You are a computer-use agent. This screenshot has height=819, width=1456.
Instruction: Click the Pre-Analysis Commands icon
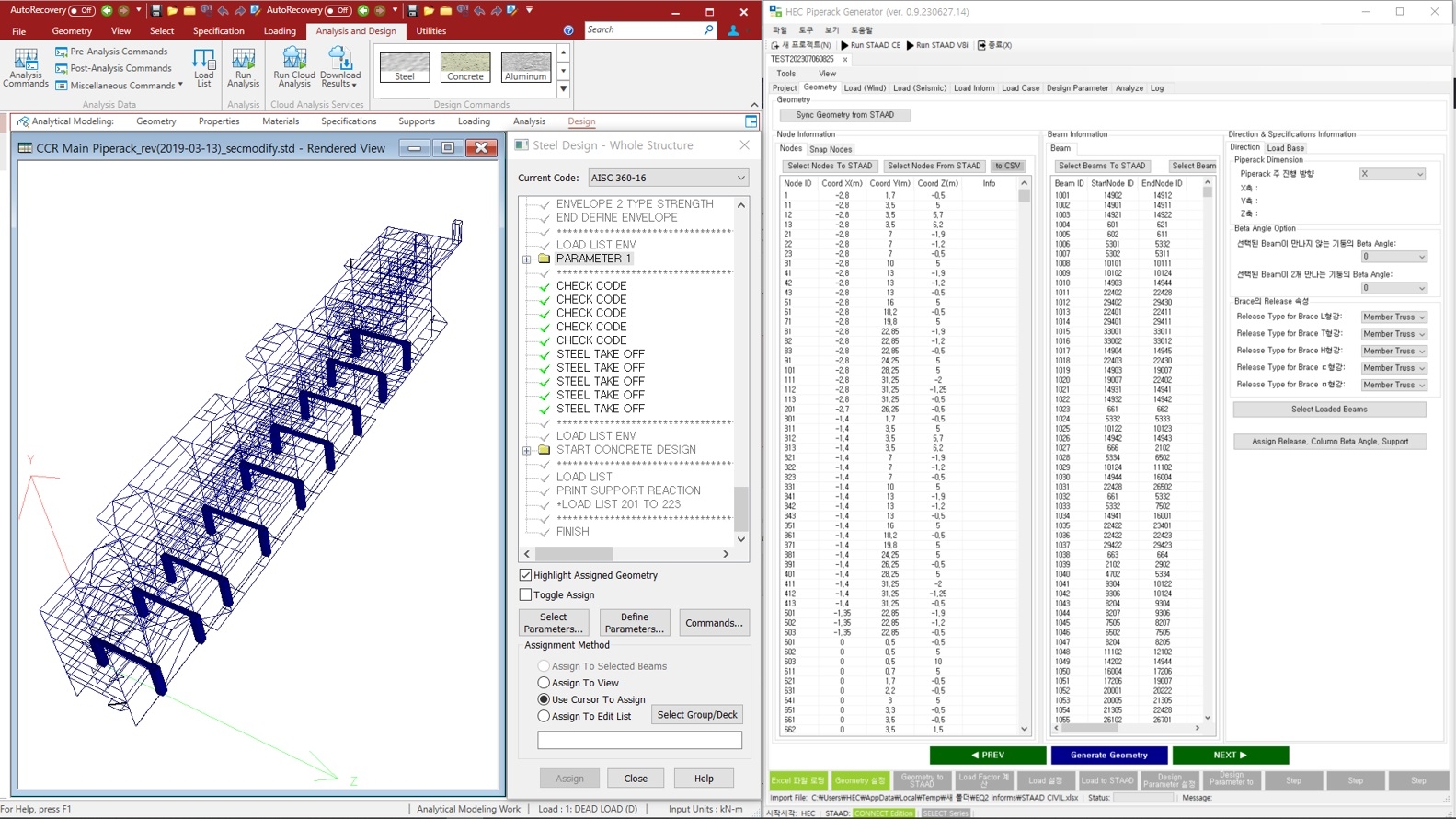[62, 52]
